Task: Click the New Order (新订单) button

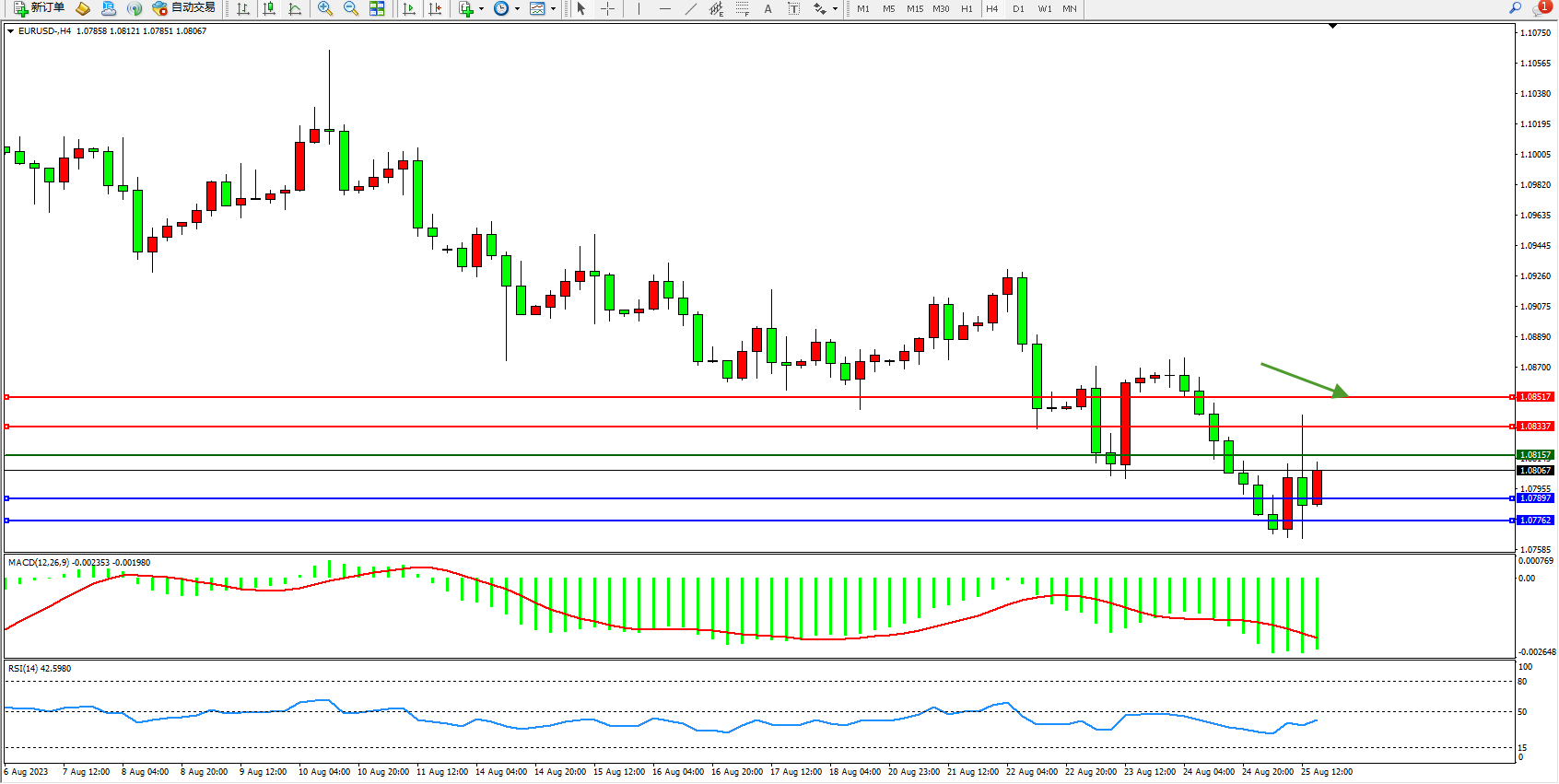Action: [x=39, y=8]
